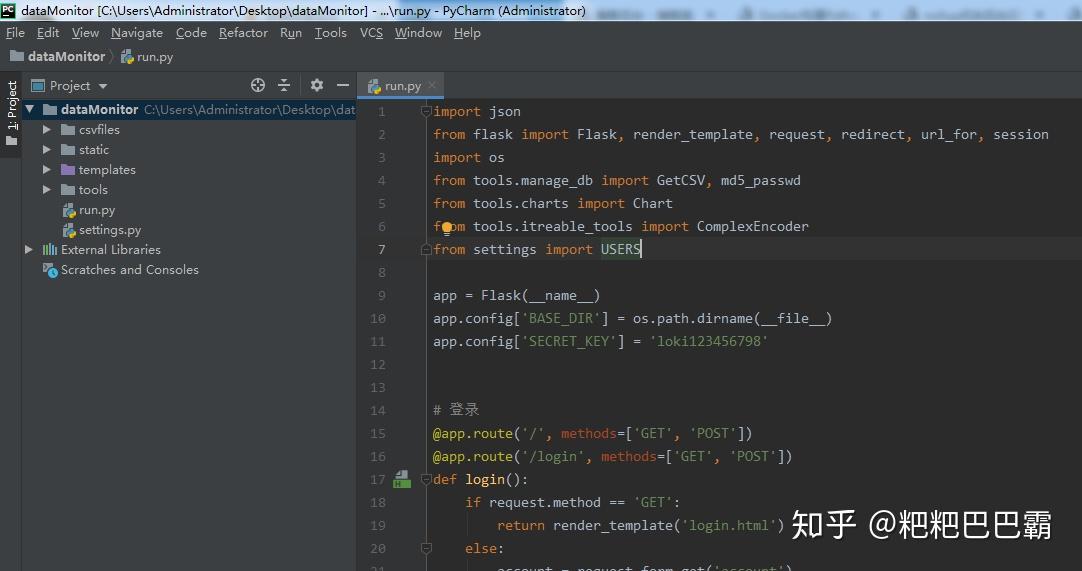1082x571 pixels.
Task: Open the Navigate menu
Action: 137,33
